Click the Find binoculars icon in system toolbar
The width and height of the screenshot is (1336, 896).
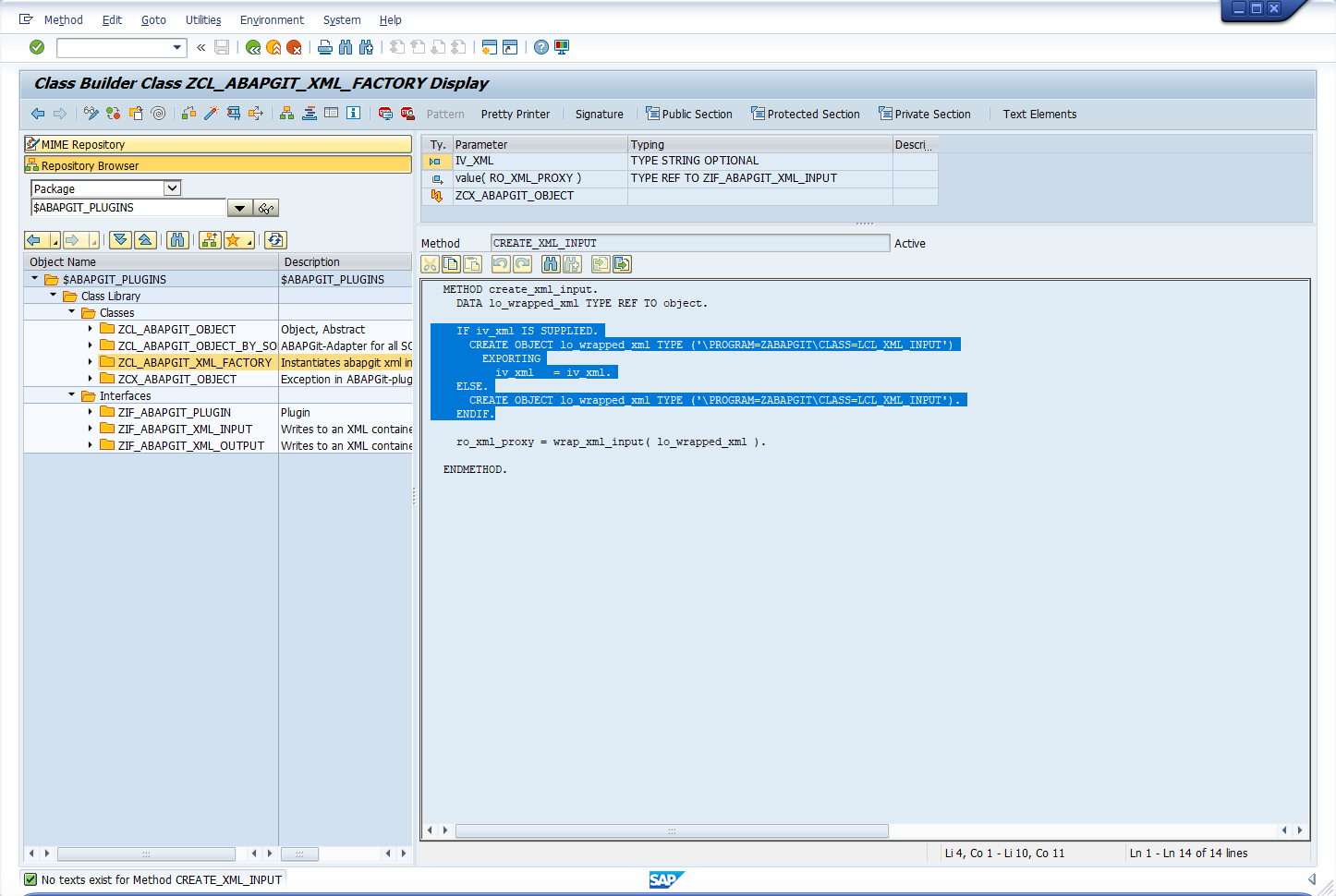pyautogui.click(x=346, y=47)
